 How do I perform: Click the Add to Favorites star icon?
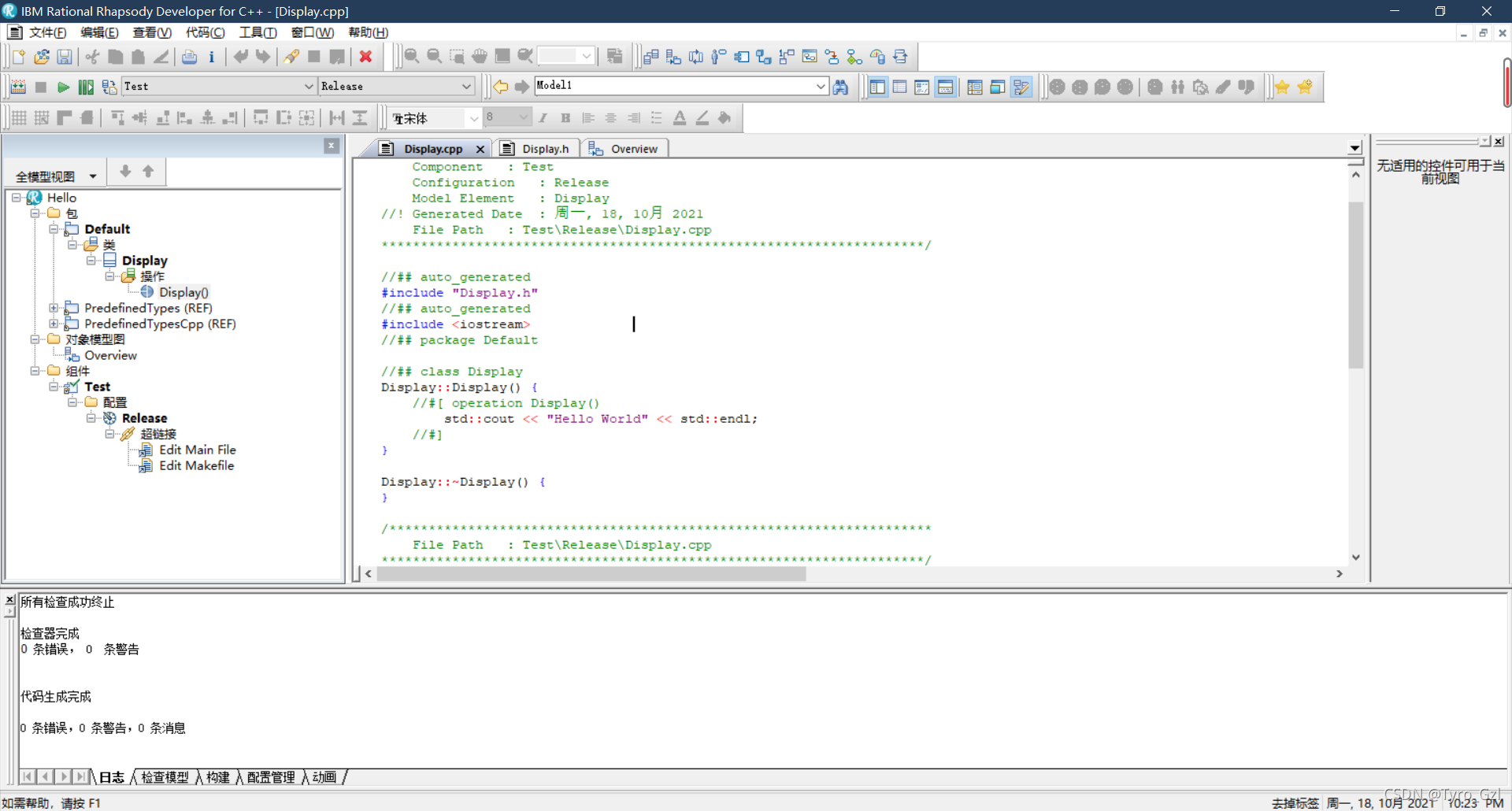[x=1305, y=87]
